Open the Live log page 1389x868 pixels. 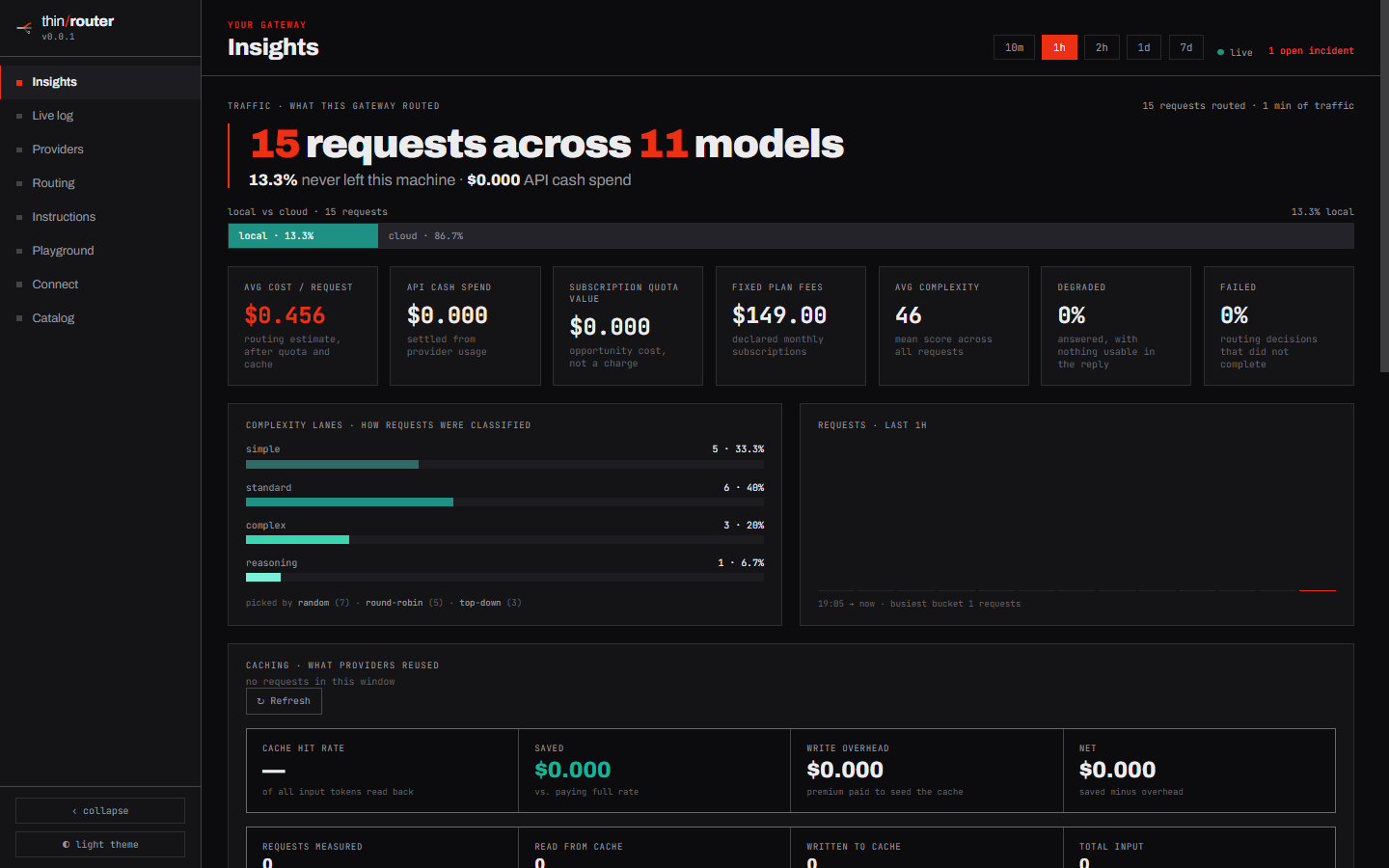[100, 116]
